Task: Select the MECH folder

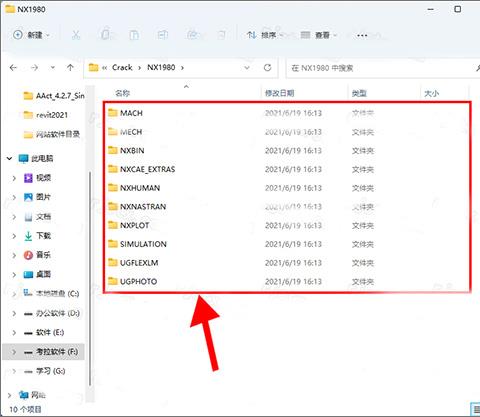Action: click(x=125, y=132)
